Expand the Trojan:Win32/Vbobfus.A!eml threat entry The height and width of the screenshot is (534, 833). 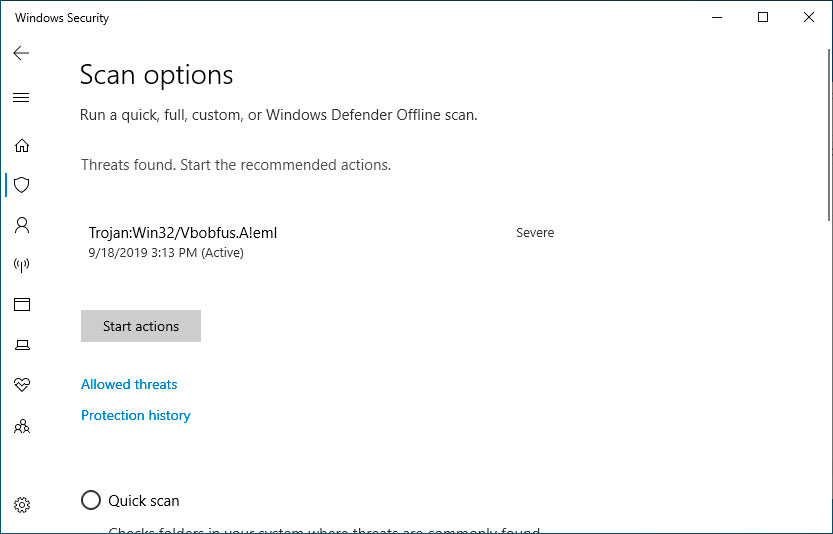183,233
